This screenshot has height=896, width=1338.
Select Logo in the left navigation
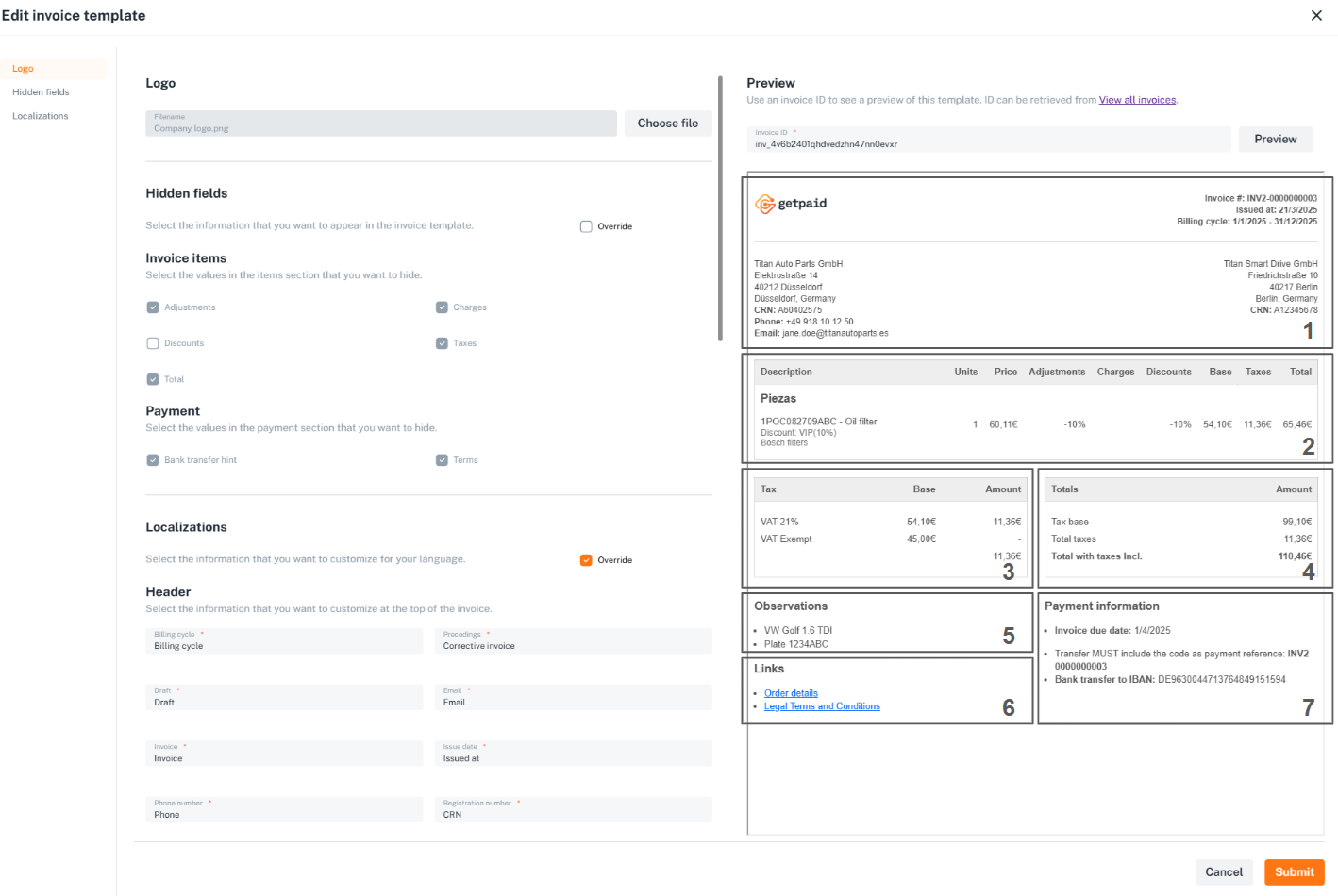pos(23,69)
